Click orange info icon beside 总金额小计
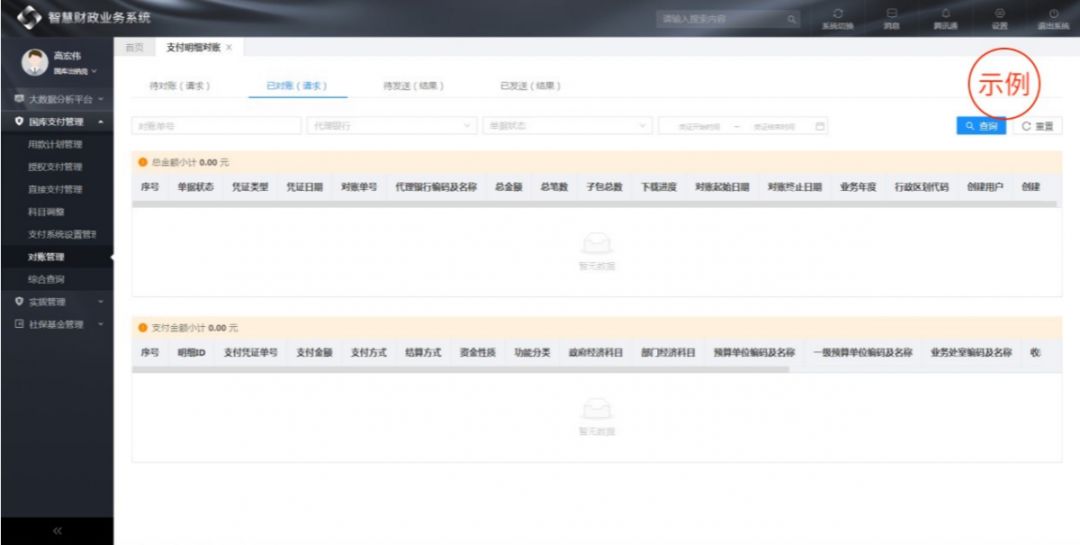The height and width of the screenshot is (545, 1080). pyautogui.click(x=143, y=163)
